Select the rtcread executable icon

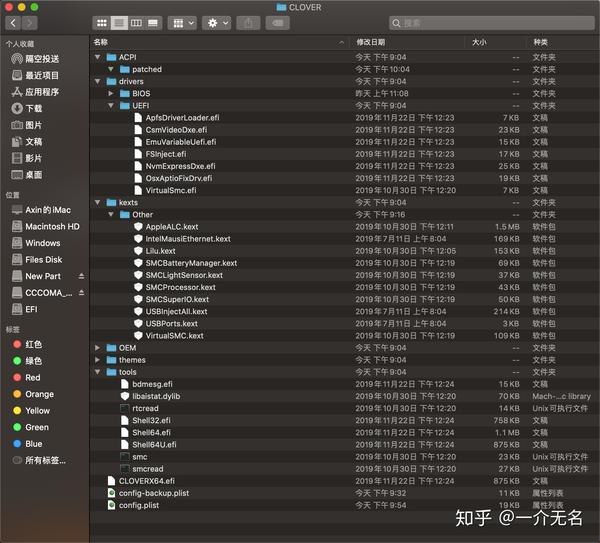coord(125,408)
